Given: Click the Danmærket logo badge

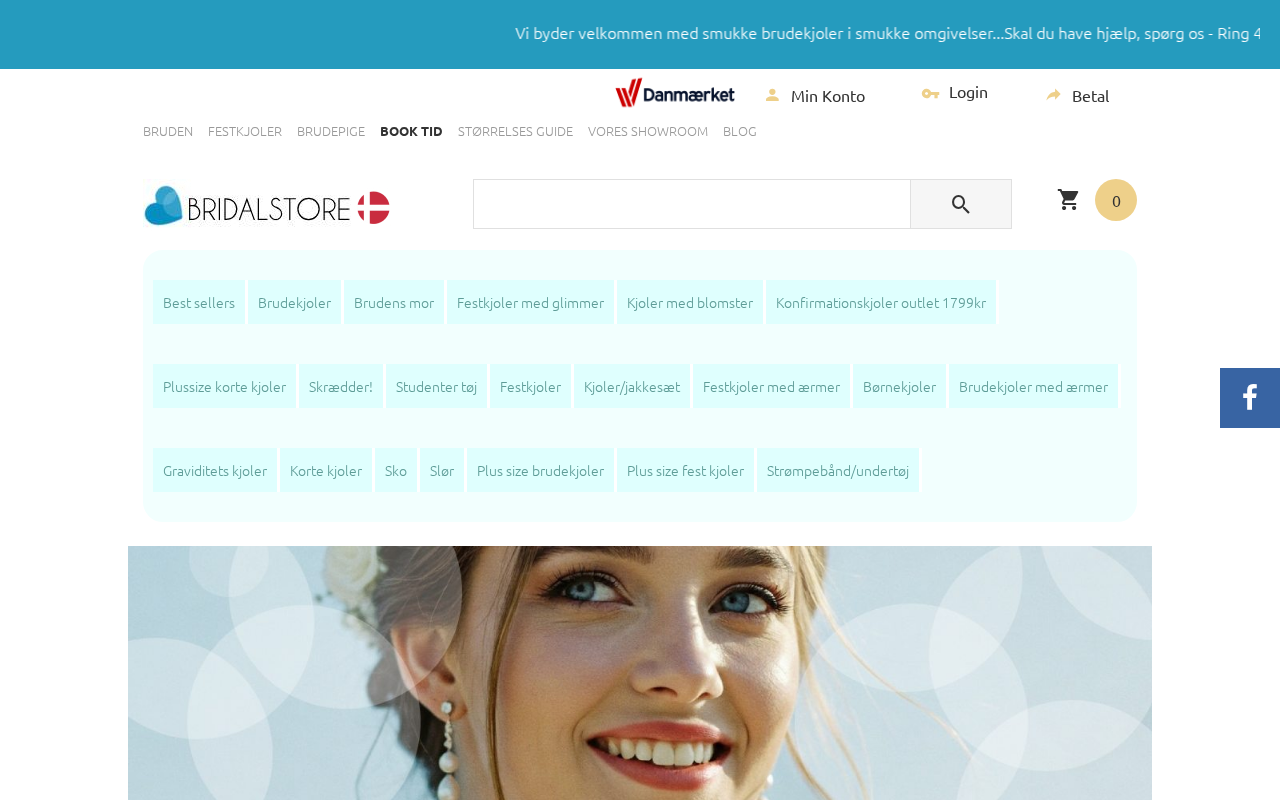Looking at the screenshot, I should point(675,93).
